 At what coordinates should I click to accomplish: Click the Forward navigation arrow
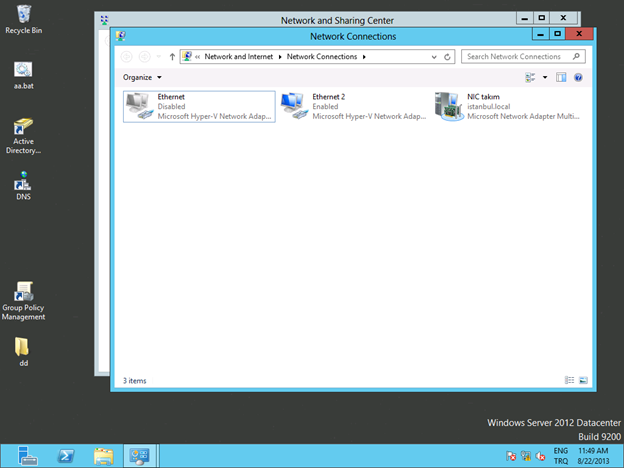[x=144, y=57]
